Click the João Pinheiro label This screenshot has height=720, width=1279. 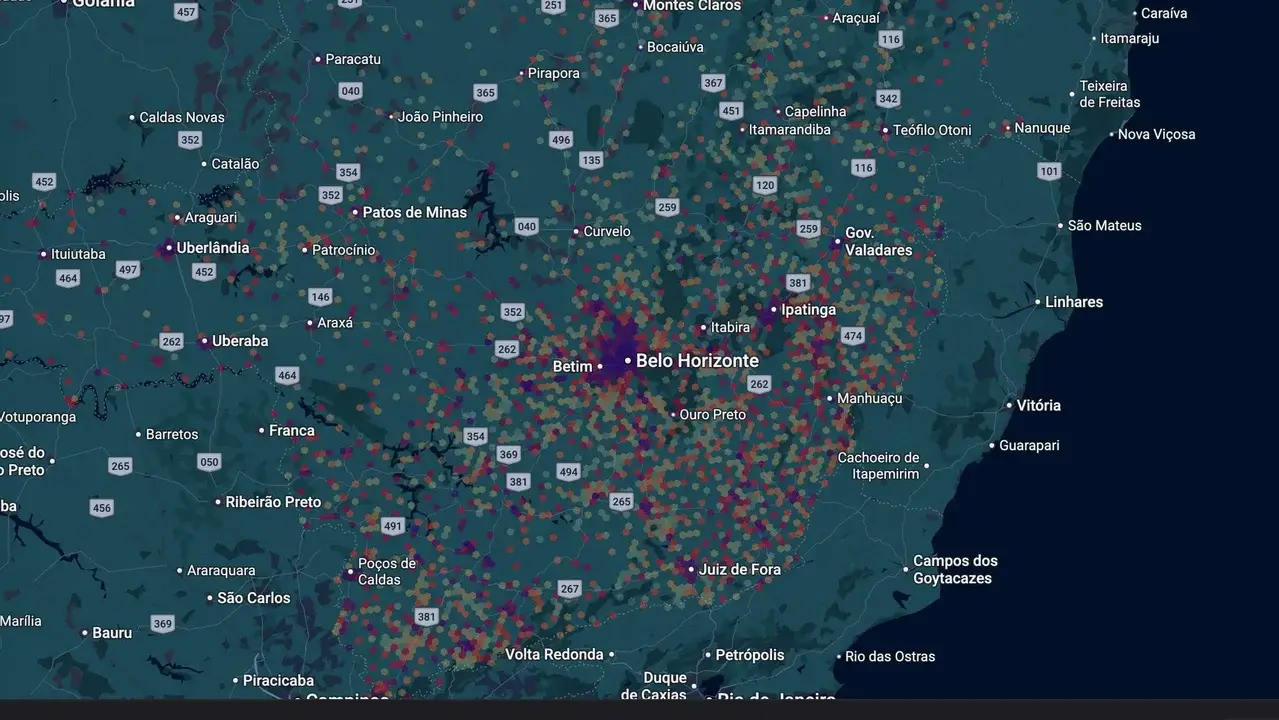pyautogui.click(x=440, y=117)
